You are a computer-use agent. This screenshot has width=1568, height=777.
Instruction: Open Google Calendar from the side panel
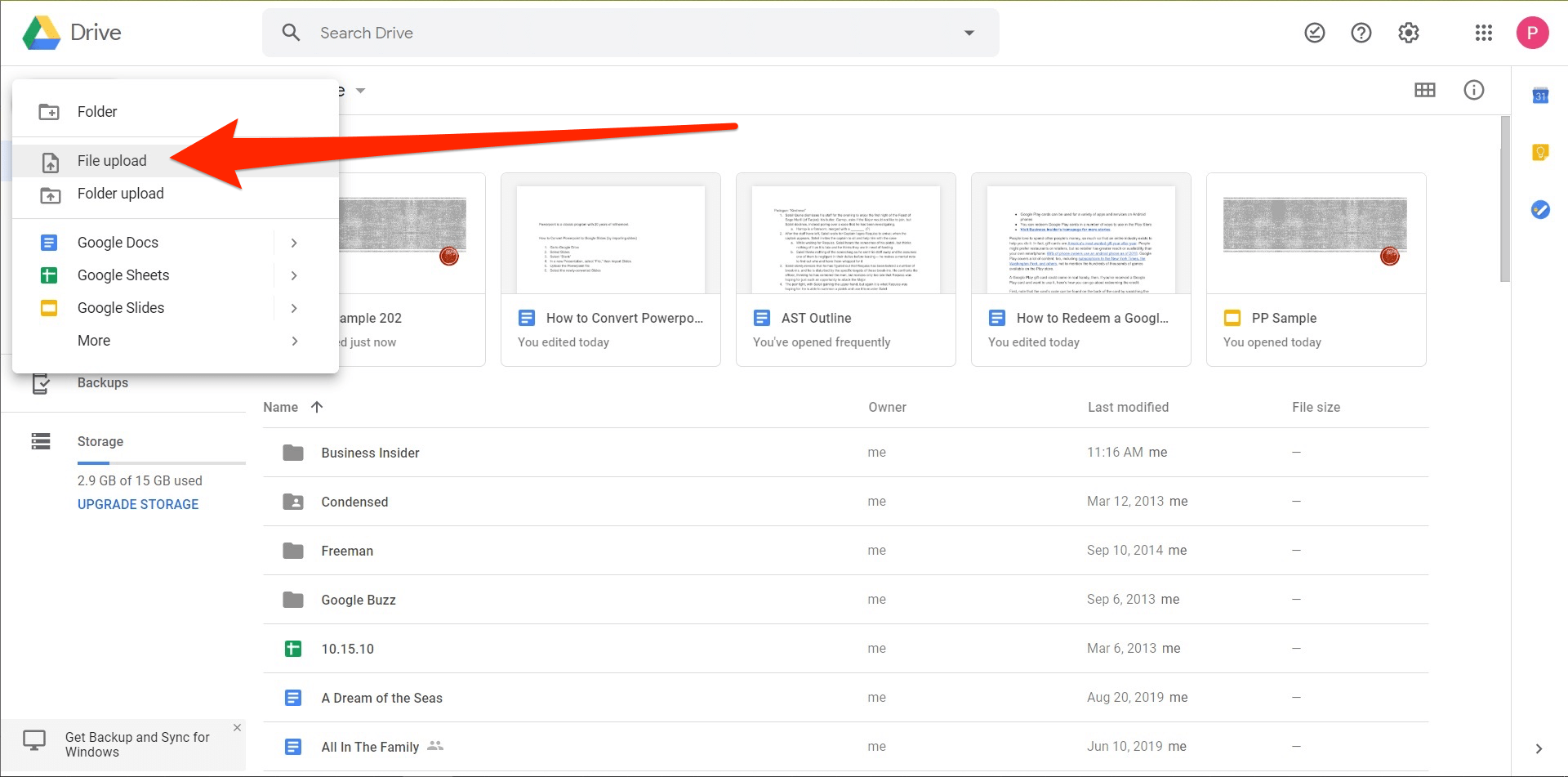click(x=1540, y=96)
